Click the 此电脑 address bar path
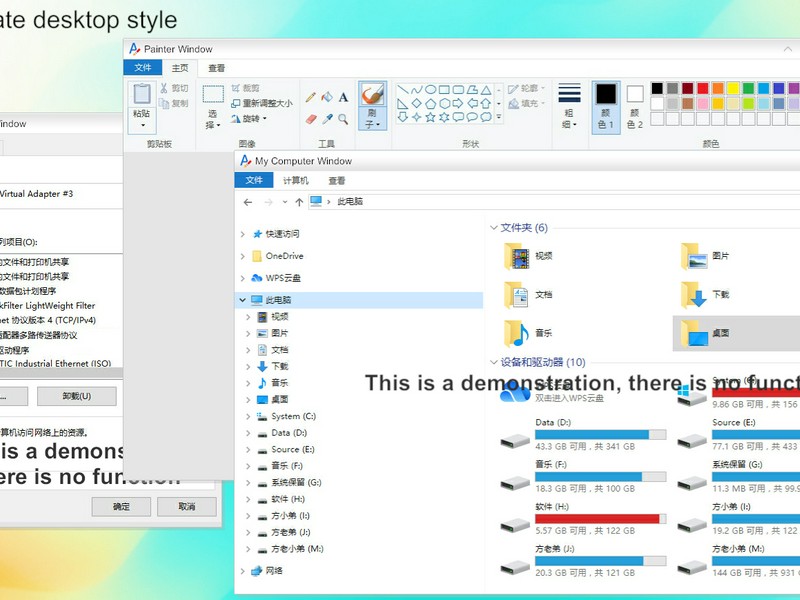 coord(350,202)
